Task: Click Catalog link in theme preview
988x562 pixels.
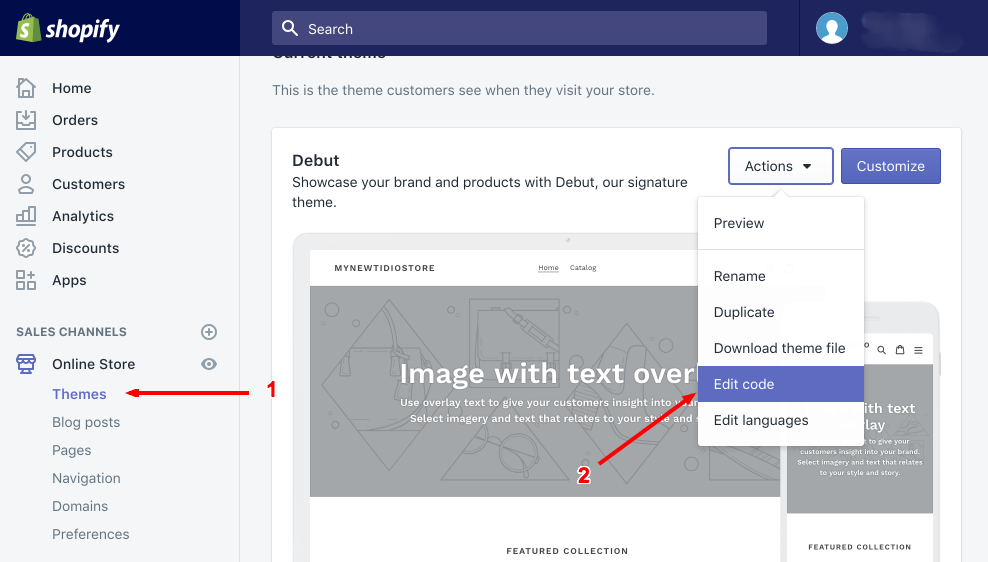Action: (583, 268)
